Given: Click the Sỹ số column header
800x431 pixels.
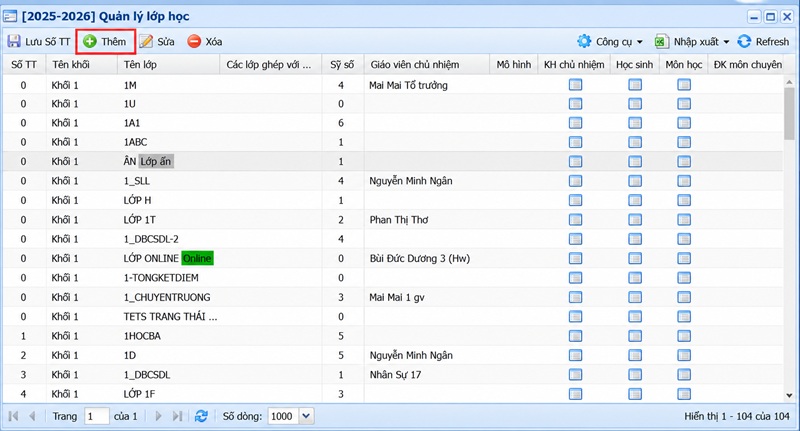Looking at the screenshot, I should point(342,65).
